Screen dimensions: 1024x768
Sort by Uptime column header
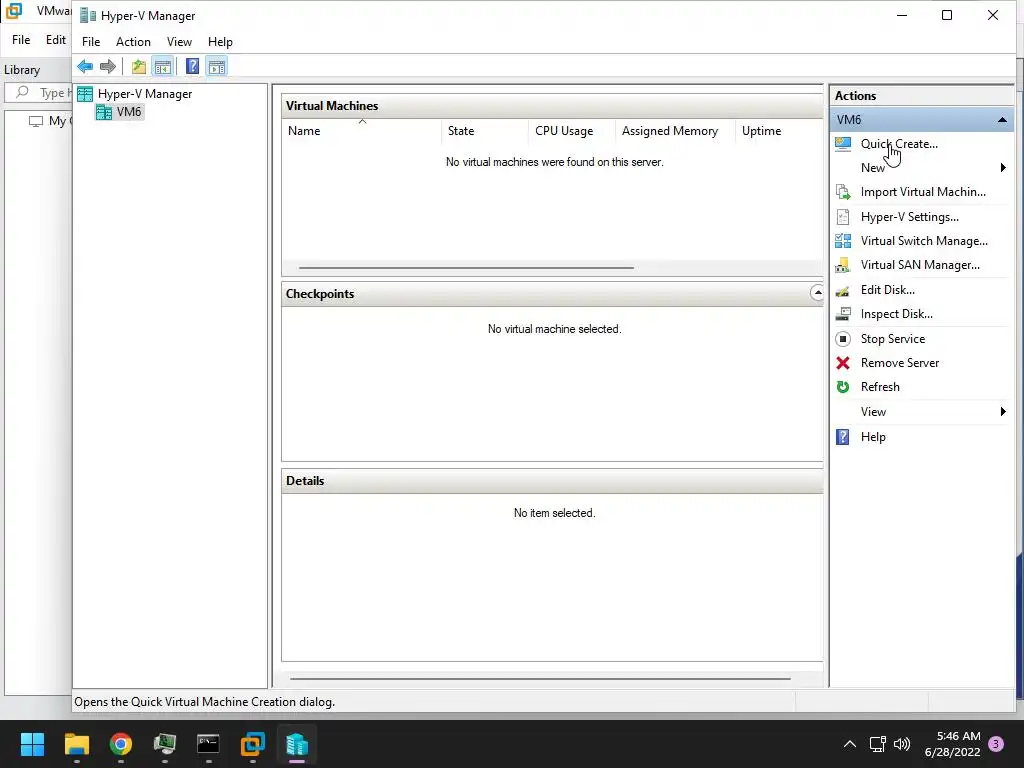point(778,131)
